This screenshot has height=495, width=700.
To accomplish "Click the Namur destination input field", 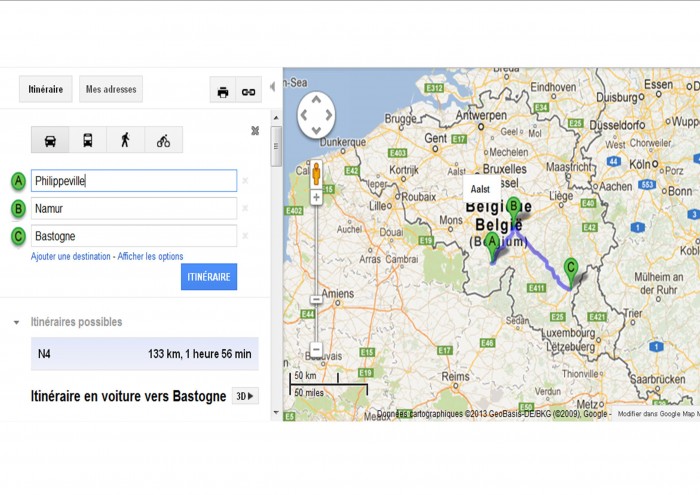I will click(x=134, y=208).
